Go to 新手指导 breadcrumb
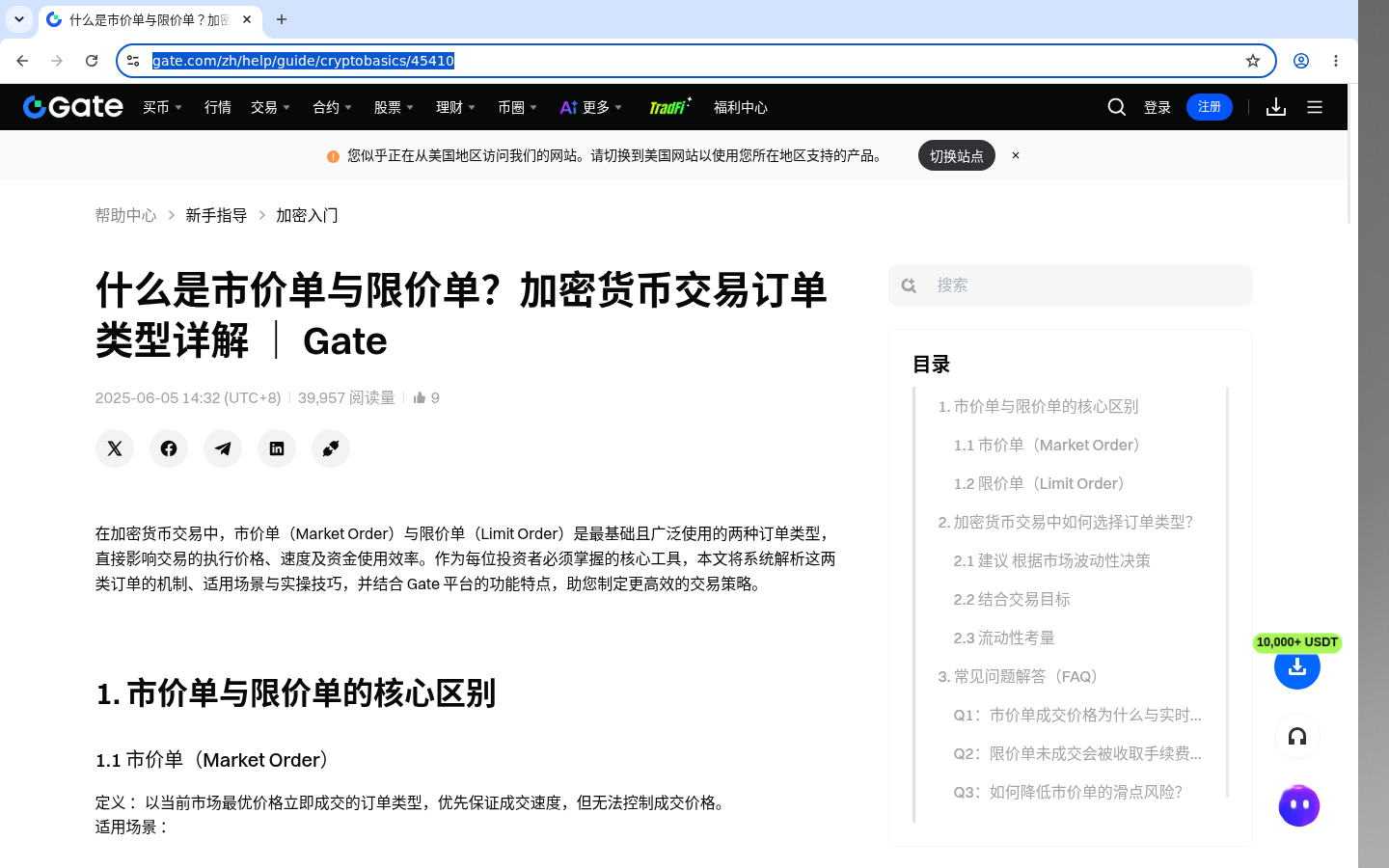 (216, 215)
